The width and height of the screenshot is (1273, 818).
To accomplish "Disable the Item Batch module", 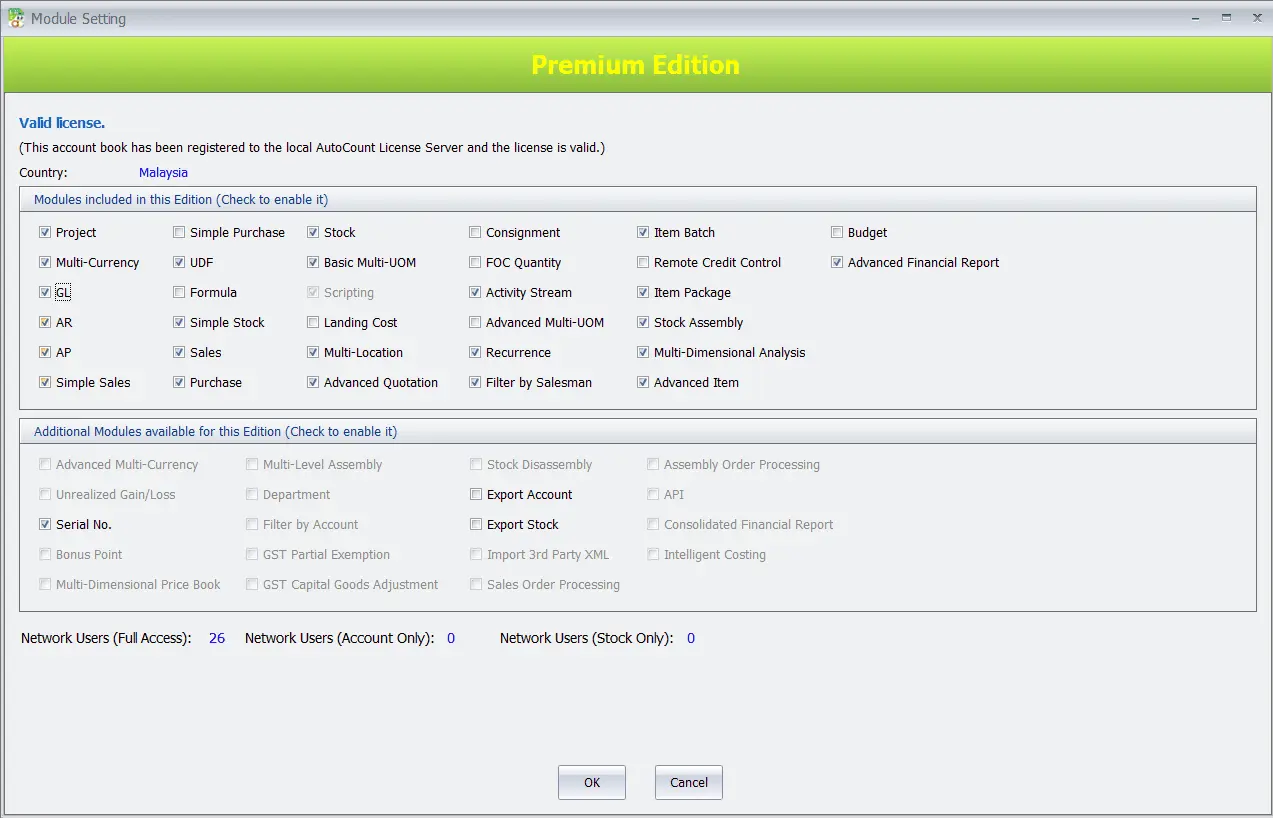I will [x=642, y=232].
